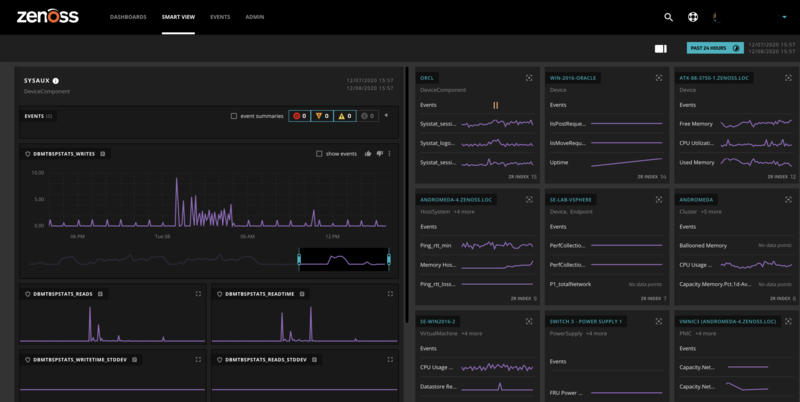Focus on ANDROMEDA-4.ZENOSS.LOC target icon
Screen dimensions: 800x402
tap(529, 200)
